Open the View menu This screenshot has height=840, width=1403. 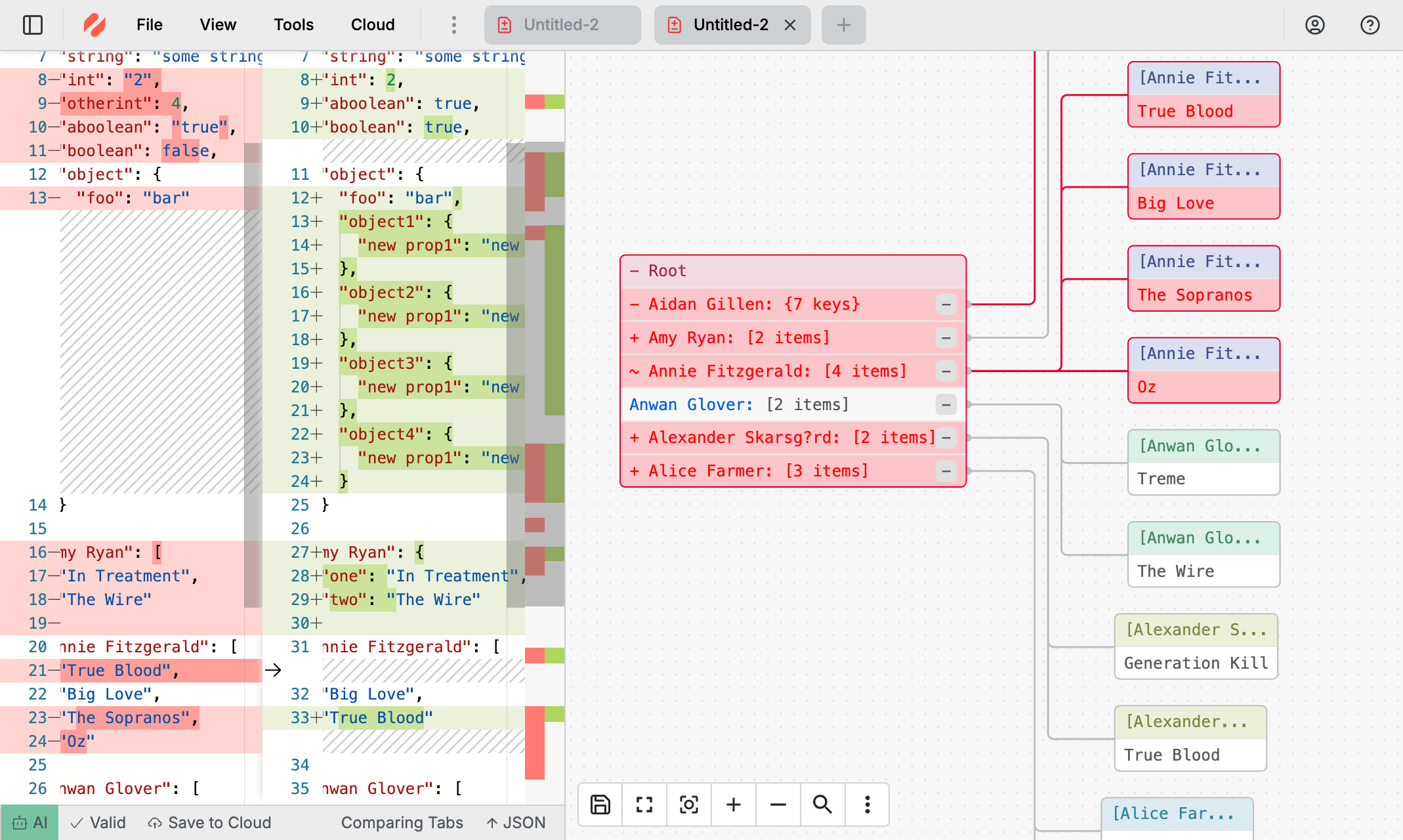coord(218,25)
